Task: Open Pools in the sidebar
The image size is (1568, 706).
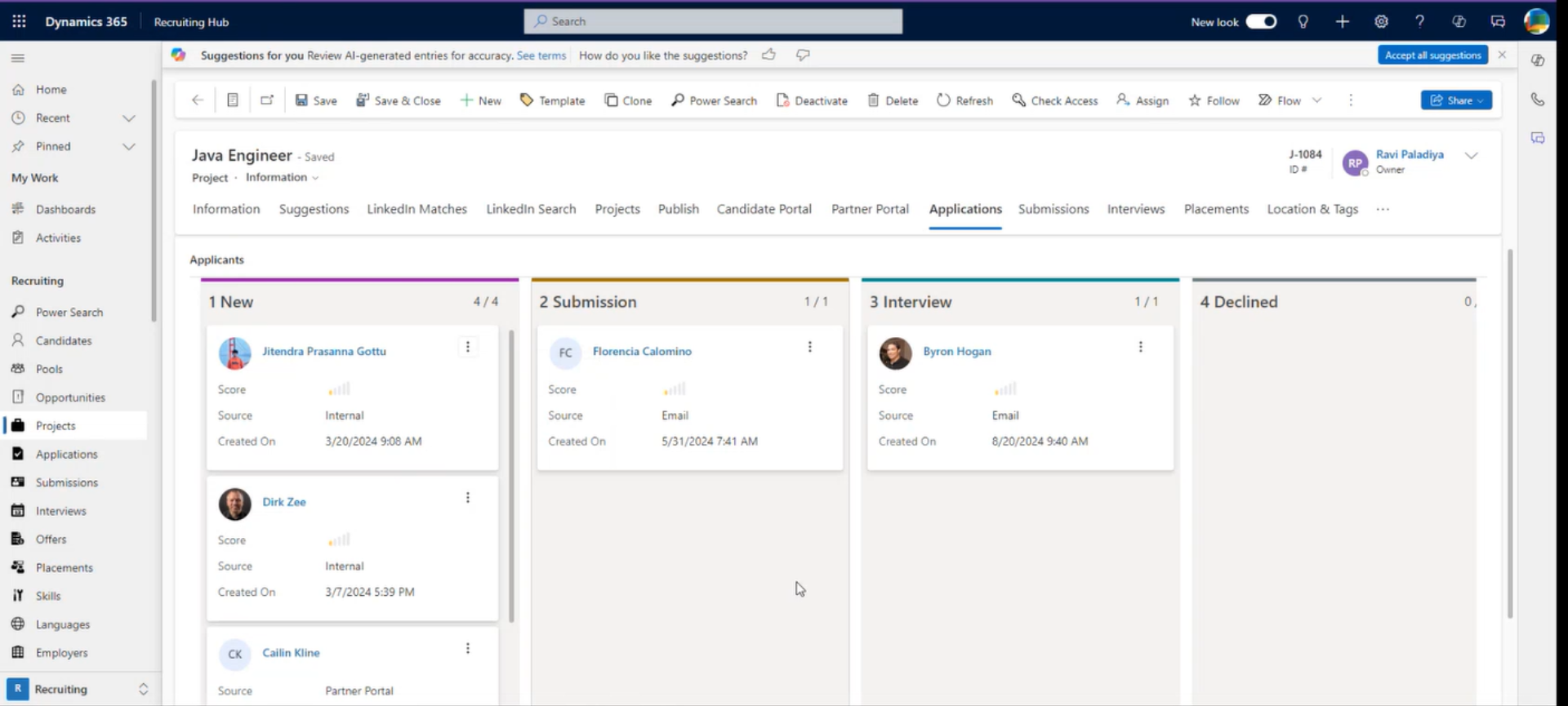Action: point(49,370)
